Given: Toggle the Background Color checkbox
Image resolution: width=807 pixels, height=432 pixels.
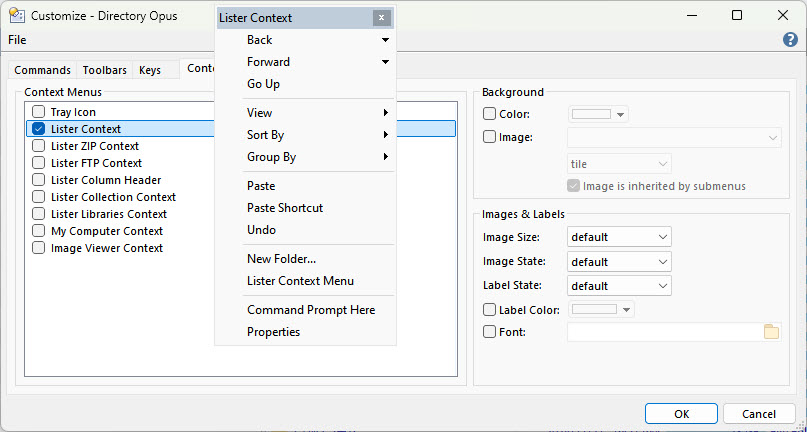Looking at the screenshot, I should click(x=490, y=115).
